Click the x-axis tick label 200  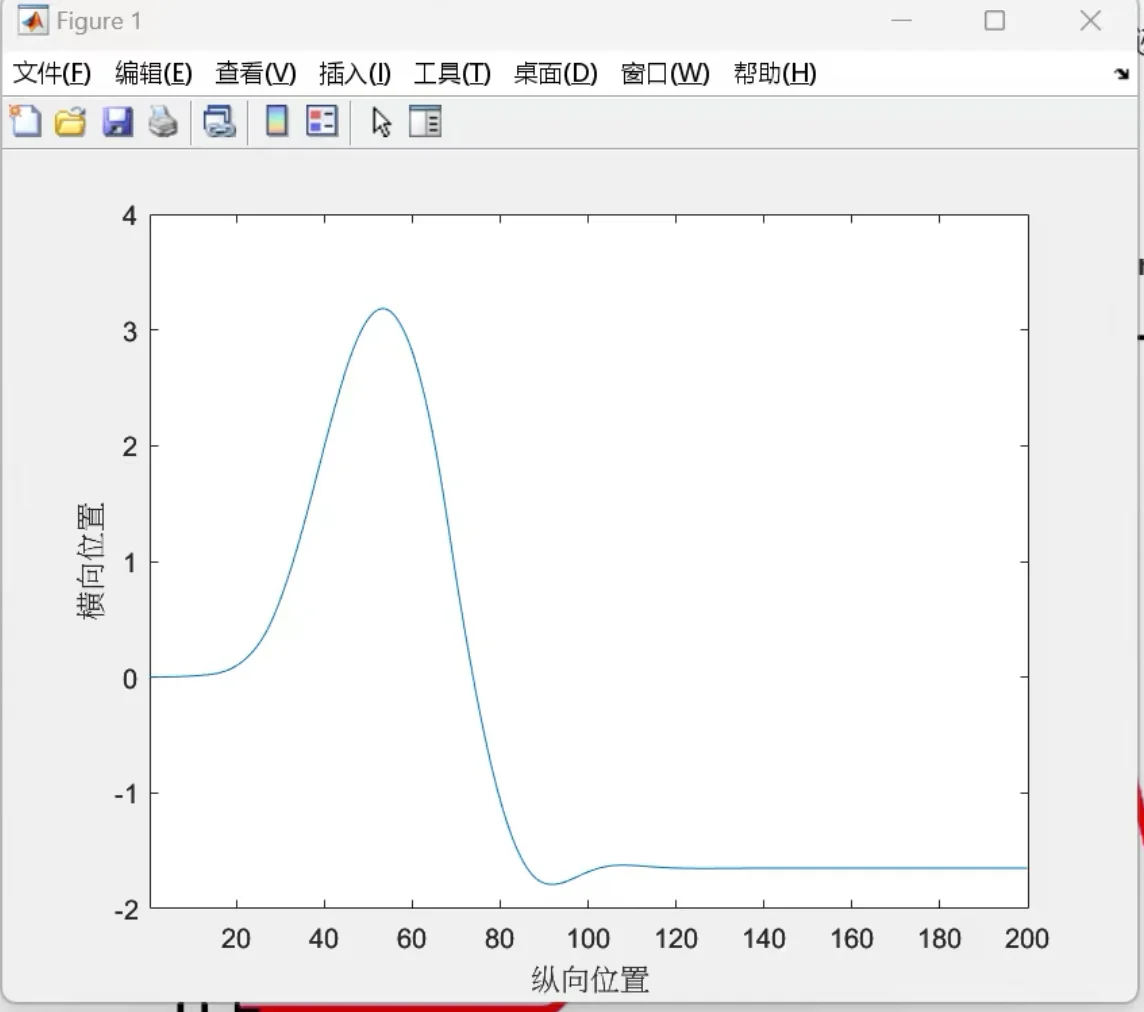coord(1027,938)
